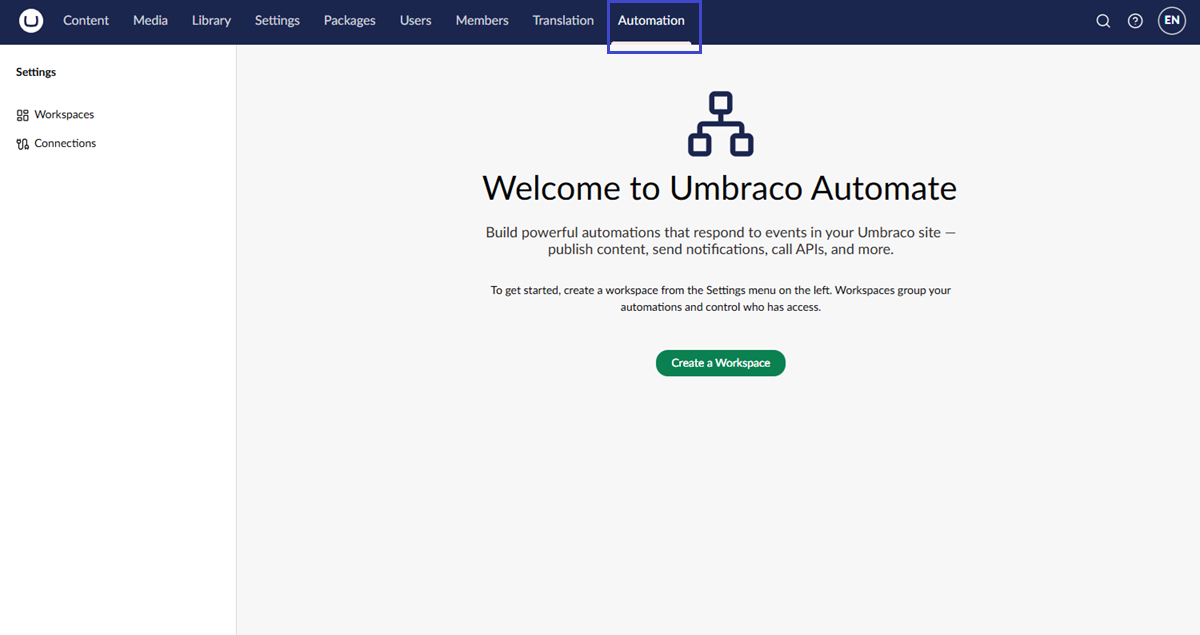Screen dimensions: 1200x635
Task: Click the 'To get started, create a workspace' text
Action: 720,299
